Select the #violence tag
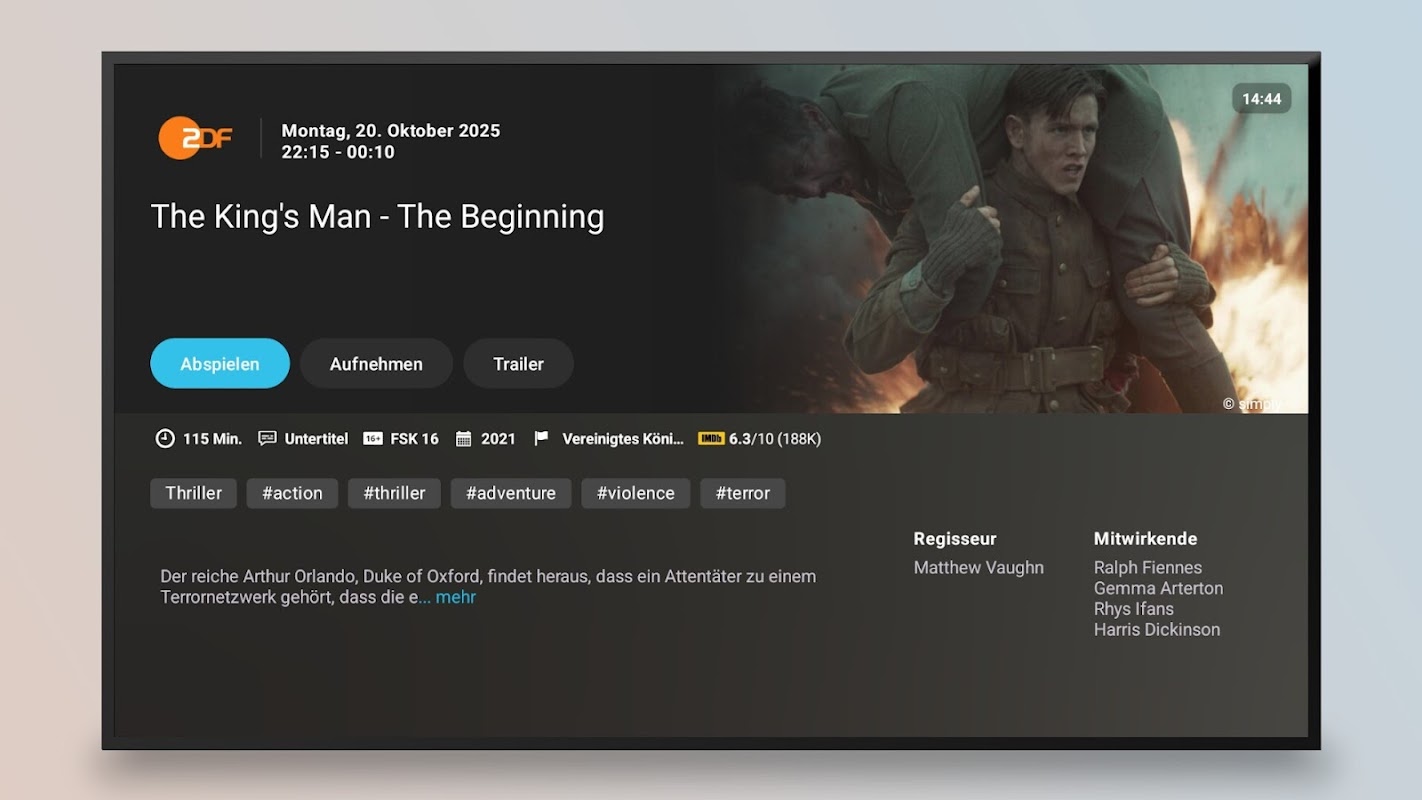This screenshot has height=800, width=1422. click(636, 493)
